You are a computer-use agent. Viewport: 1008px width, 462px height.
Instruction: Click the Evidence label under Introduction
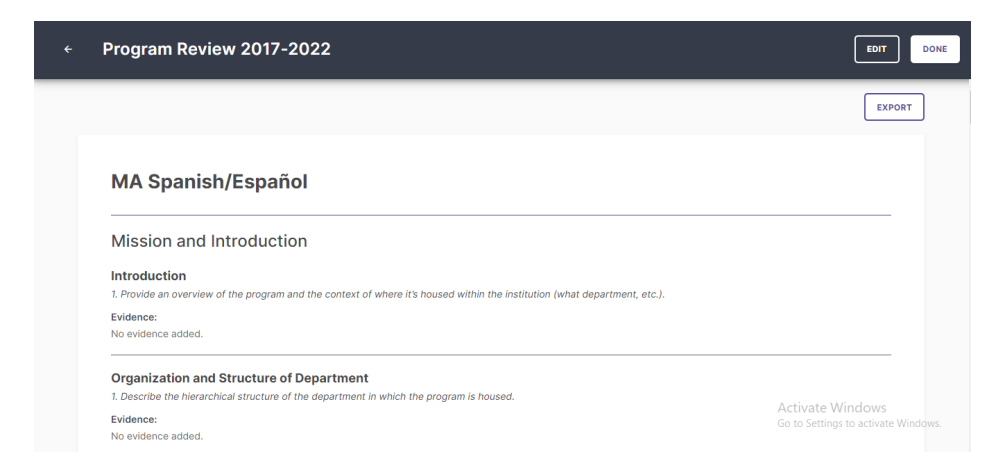134,317
